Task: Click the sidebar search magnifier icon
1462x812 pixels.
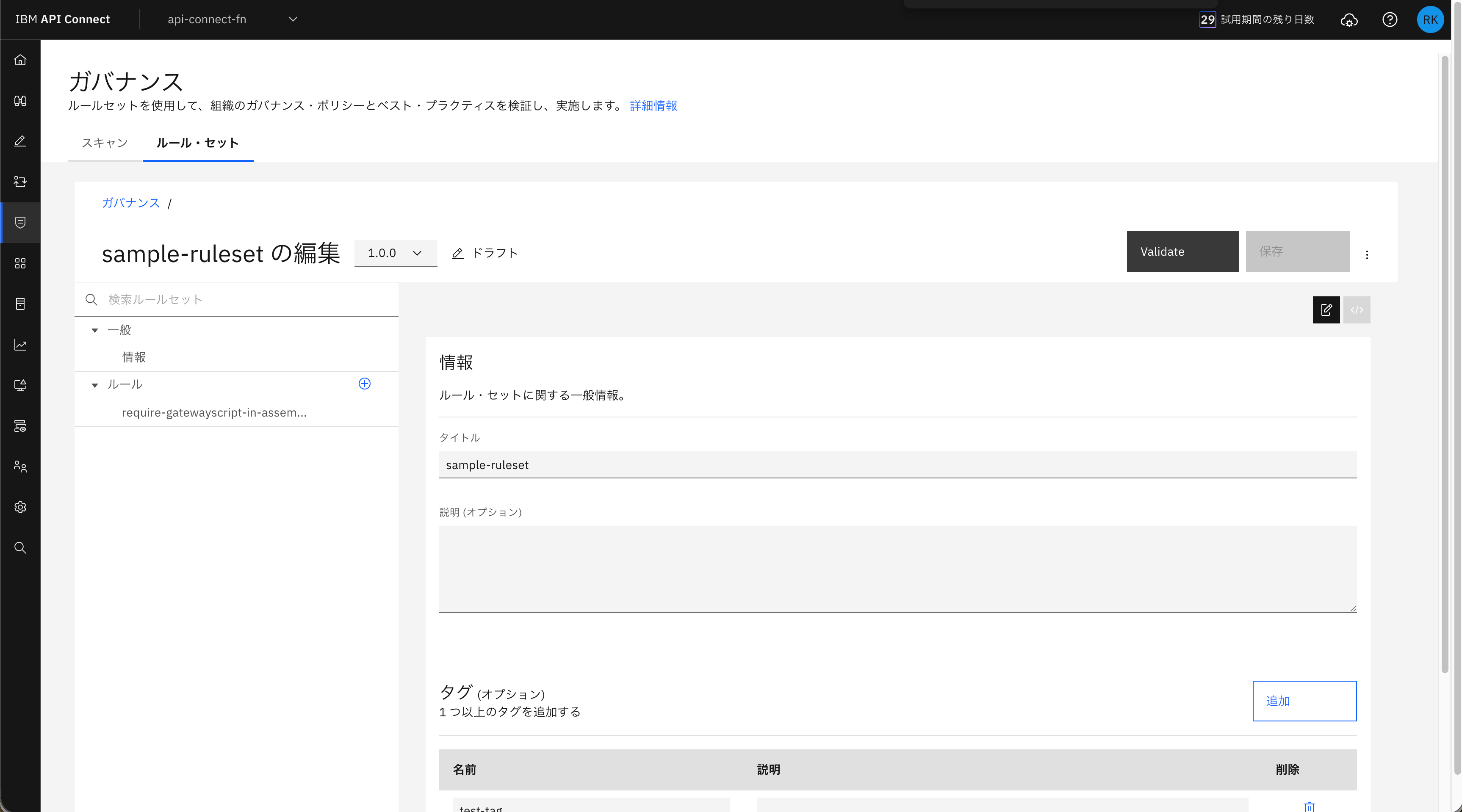Action: pyautogui.click(x=20, y=547)
